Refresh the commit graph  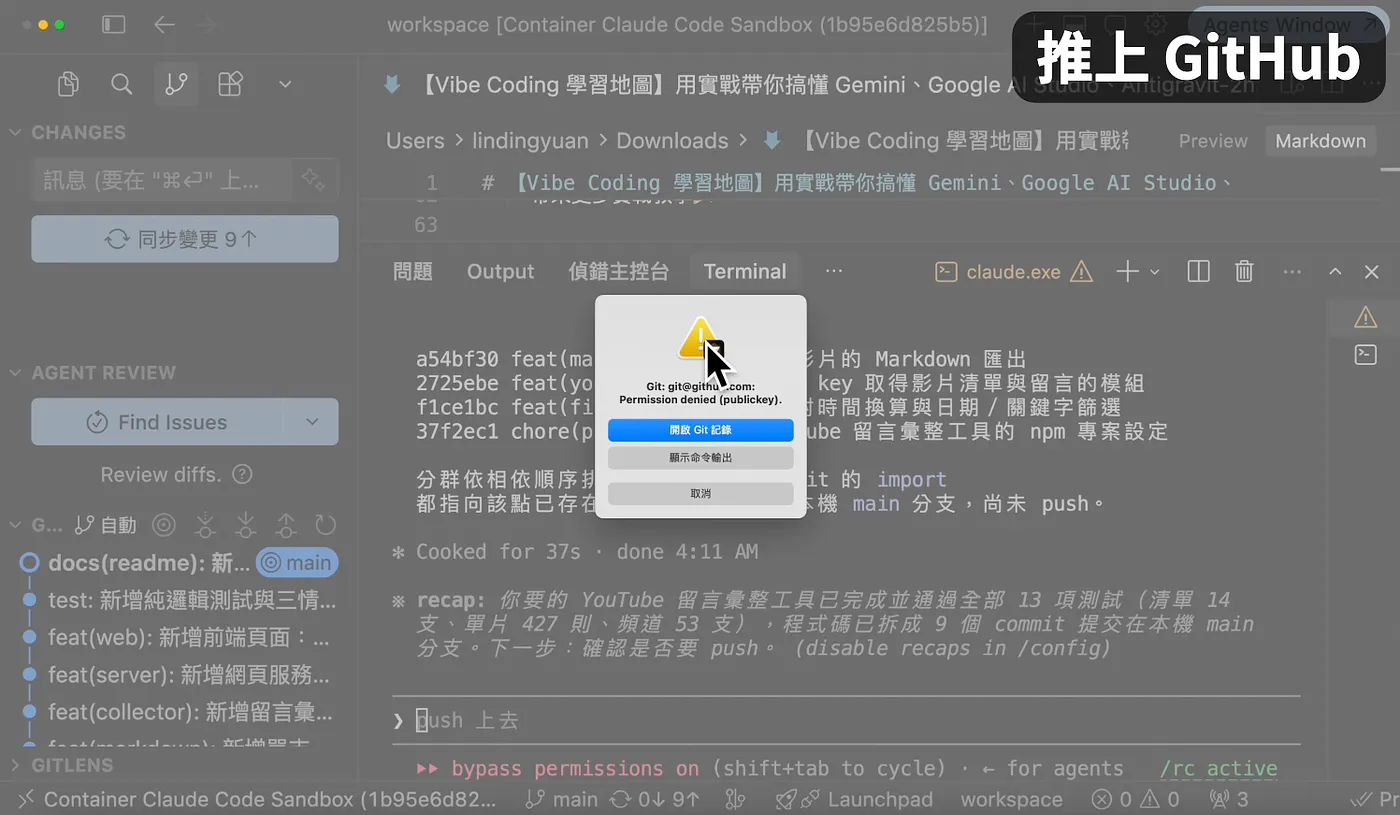pos(325,524)
